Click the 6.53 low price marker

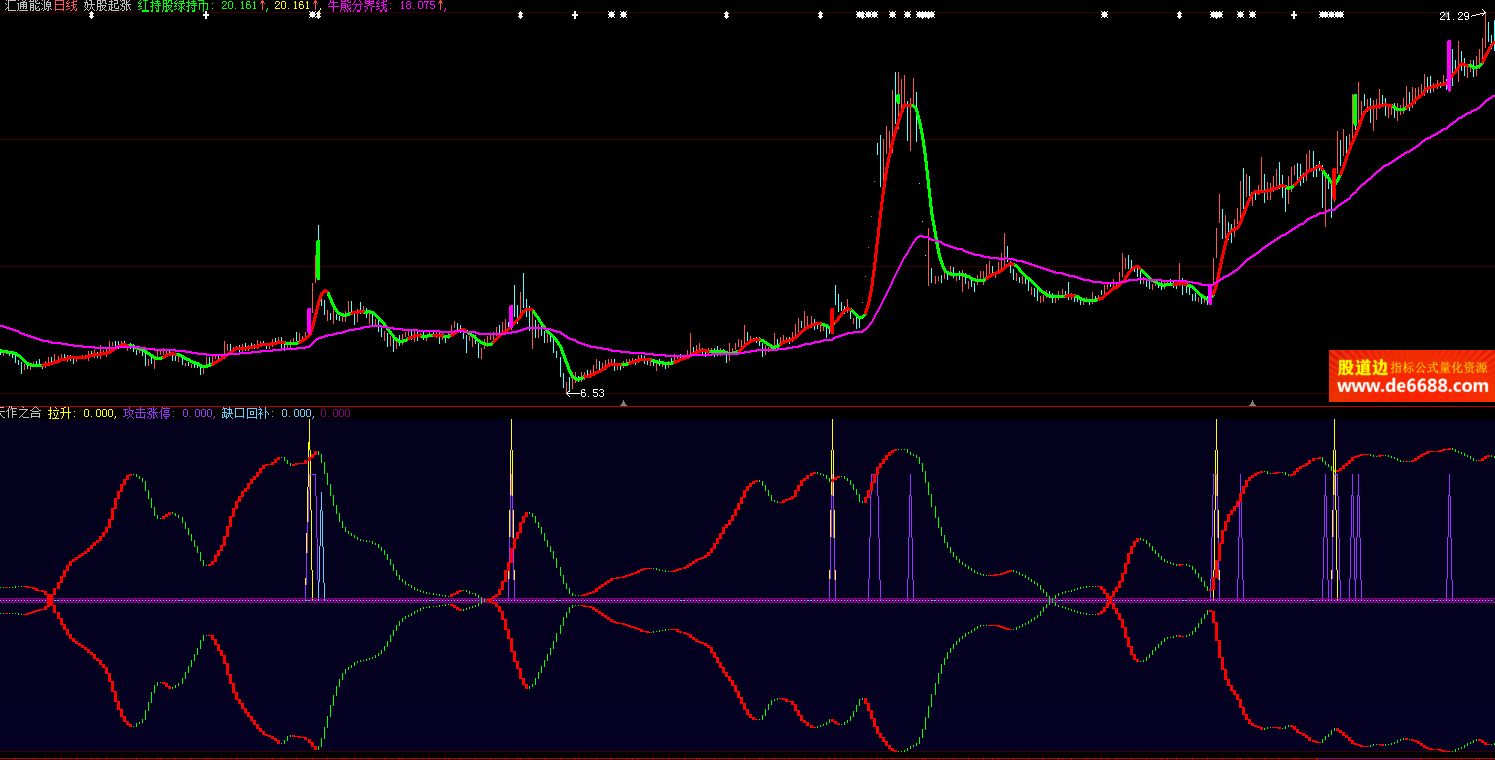(x=586, y=393)
